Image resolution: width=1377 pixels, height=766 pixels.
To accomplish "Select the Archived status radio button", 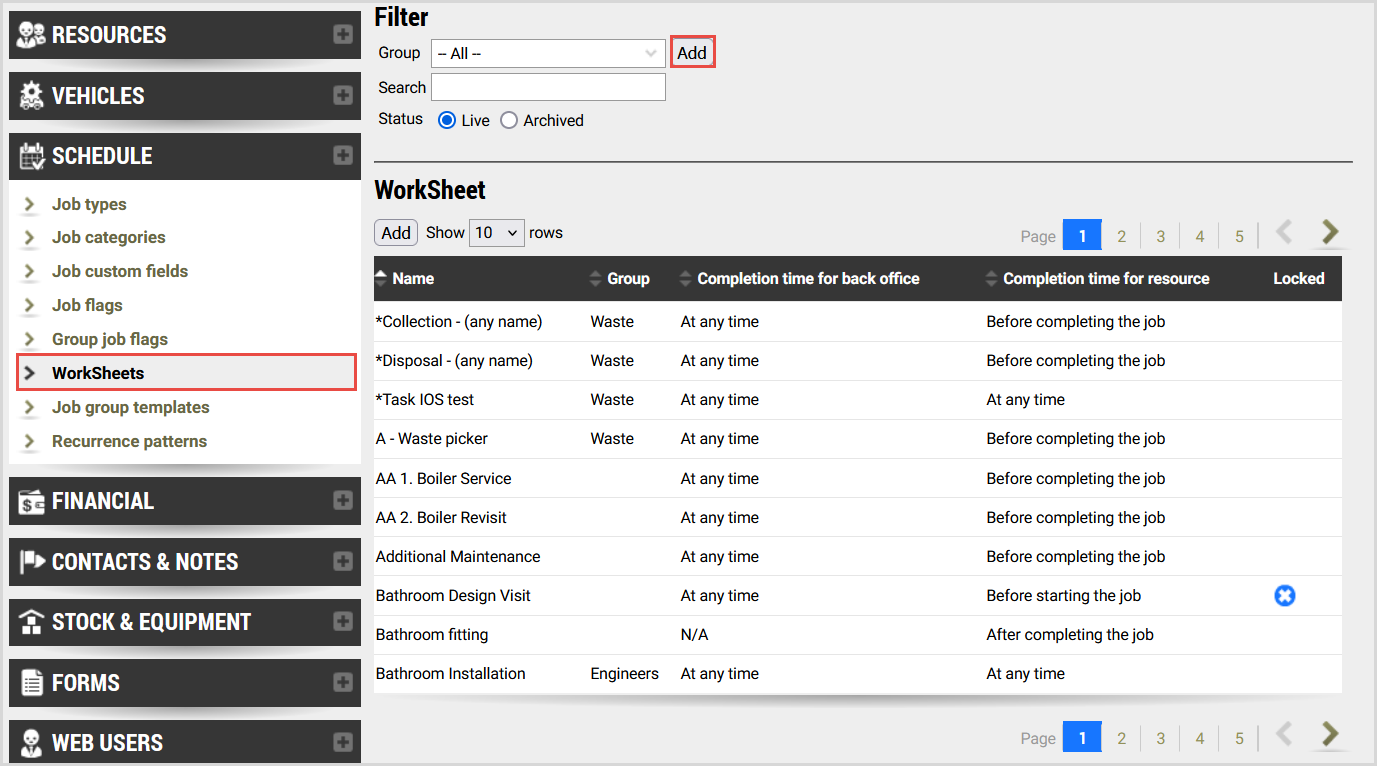I will (509, 120).
